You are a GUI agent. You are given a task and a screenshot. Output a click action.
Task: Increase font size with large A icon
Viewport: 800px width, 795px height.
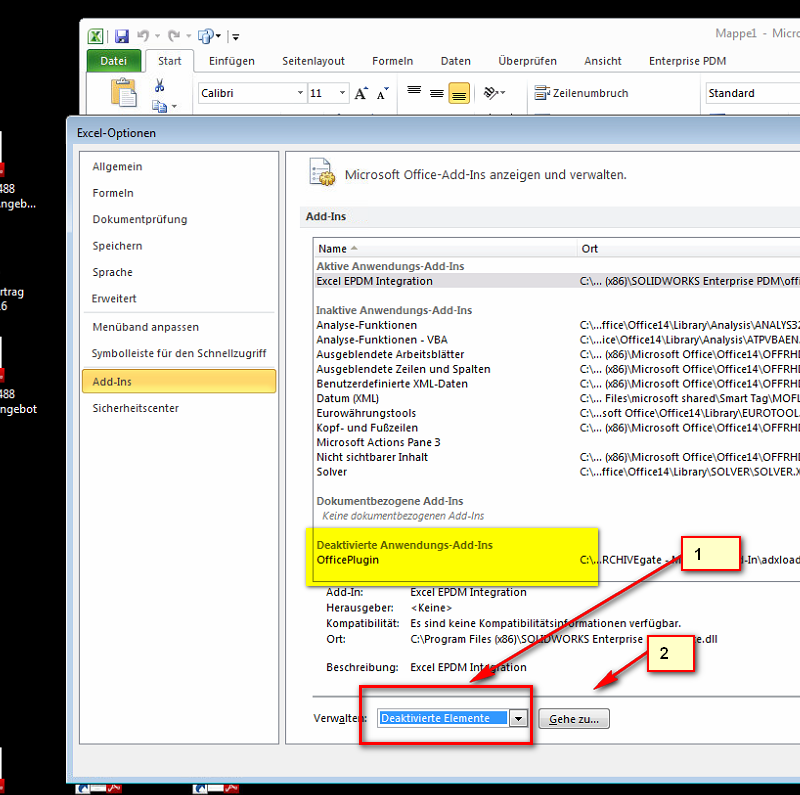[x=361, y=93]
